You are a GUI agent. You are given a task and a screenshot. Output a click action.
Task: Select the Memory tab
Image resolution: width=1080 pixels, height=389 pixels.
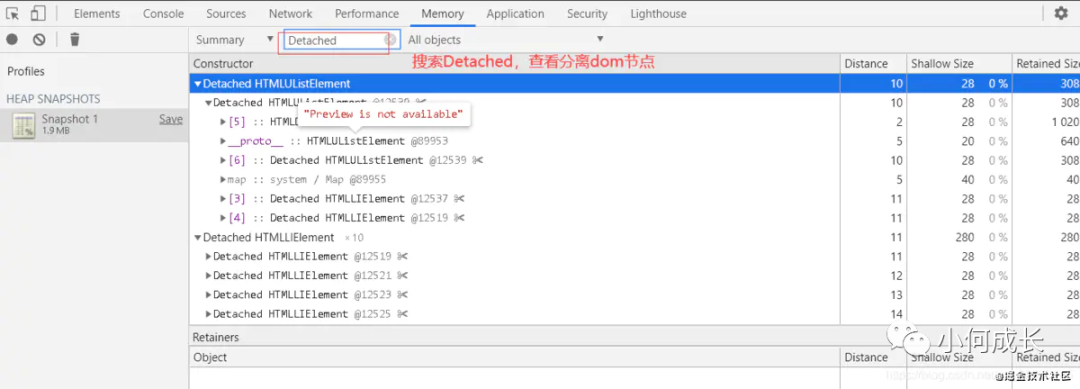coord(443,14)
